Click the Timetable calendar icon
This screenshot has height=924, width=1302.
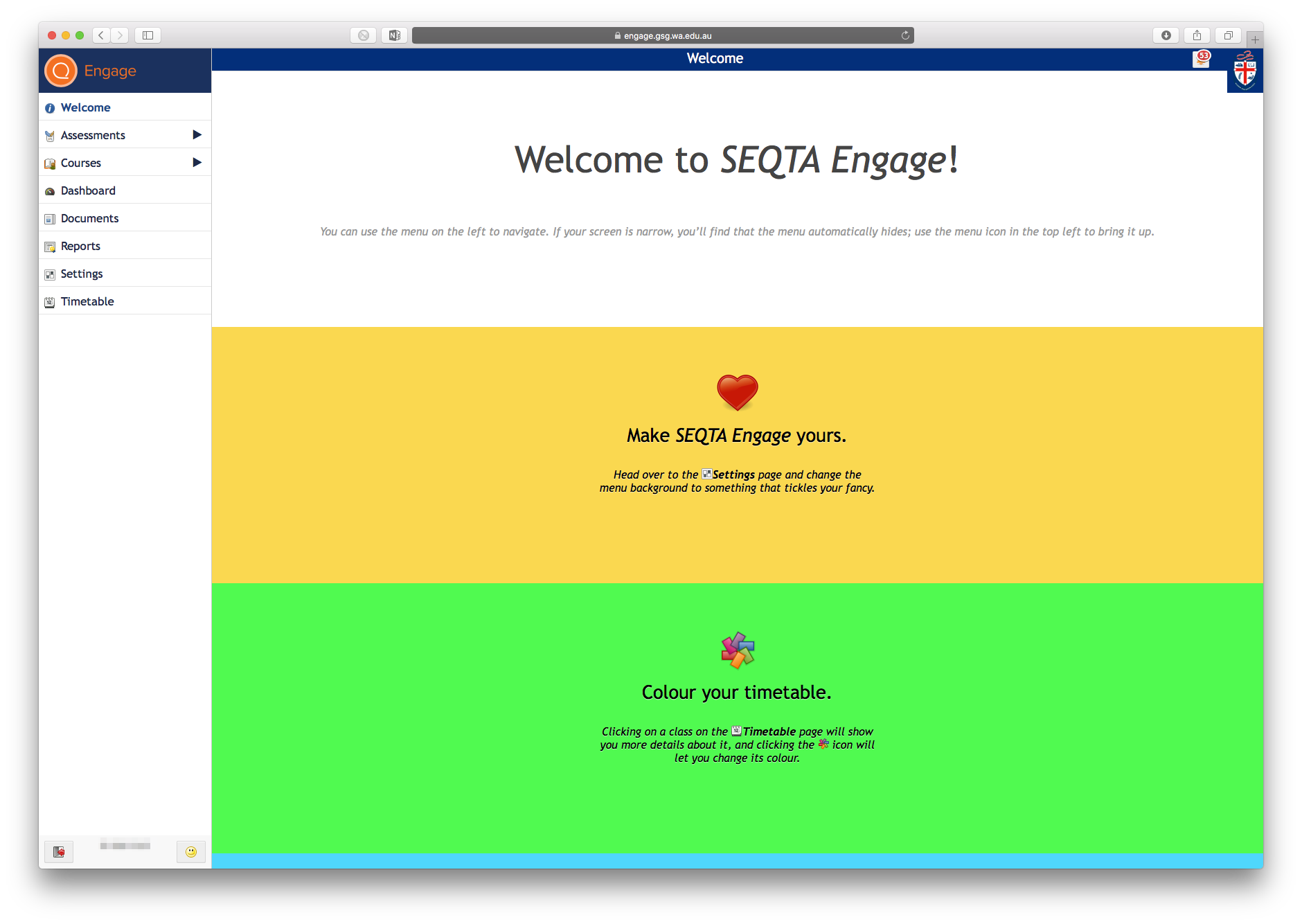(49, 301)
